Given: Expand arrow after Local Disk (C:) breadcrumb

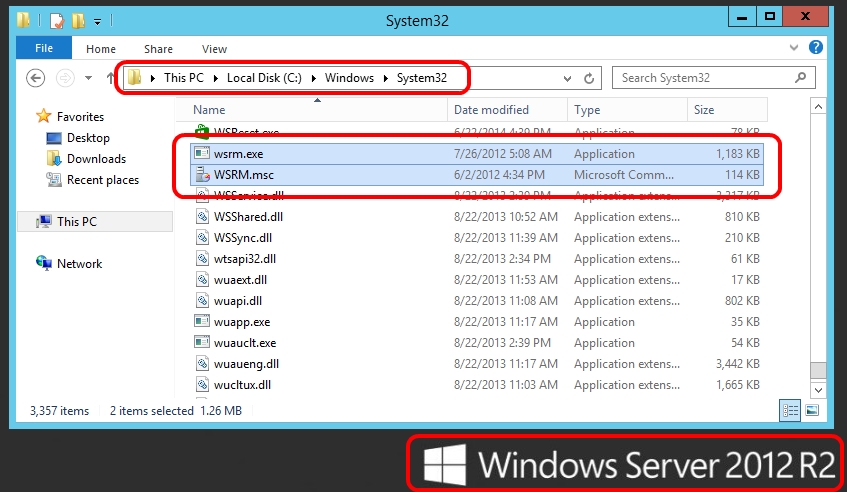Looking at the screenshot, I should pyautogui.click(x=313, y=78).
